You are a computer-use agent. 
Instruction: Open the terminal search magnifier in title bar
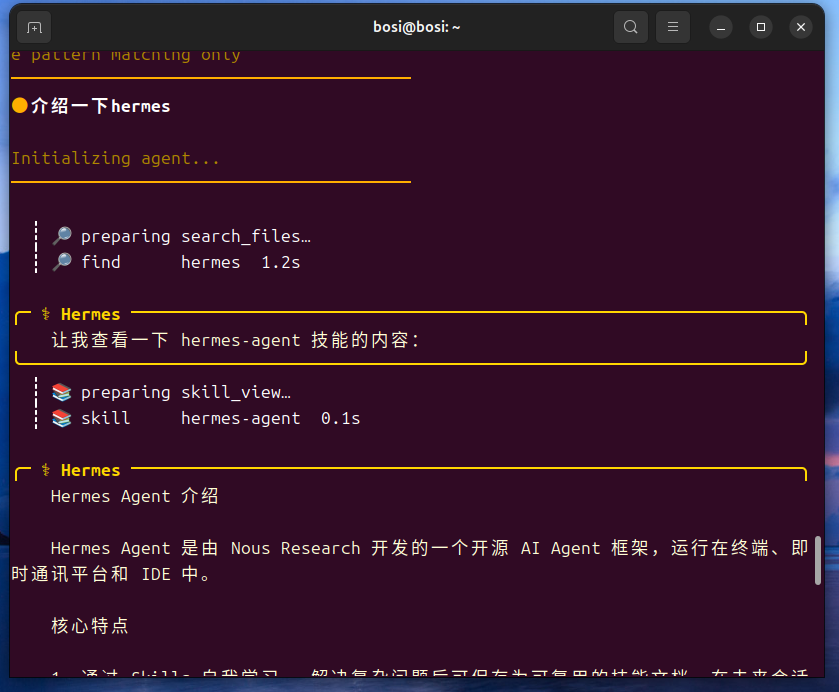[x=630, y=27]
